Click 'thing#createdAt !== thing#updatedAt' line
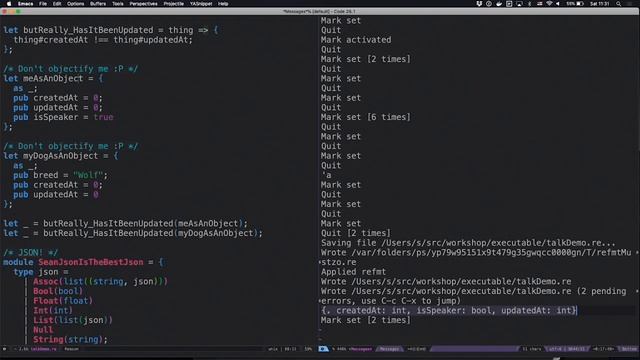The width and height of the screenshot is (640, 360). (x=103, y=40)
